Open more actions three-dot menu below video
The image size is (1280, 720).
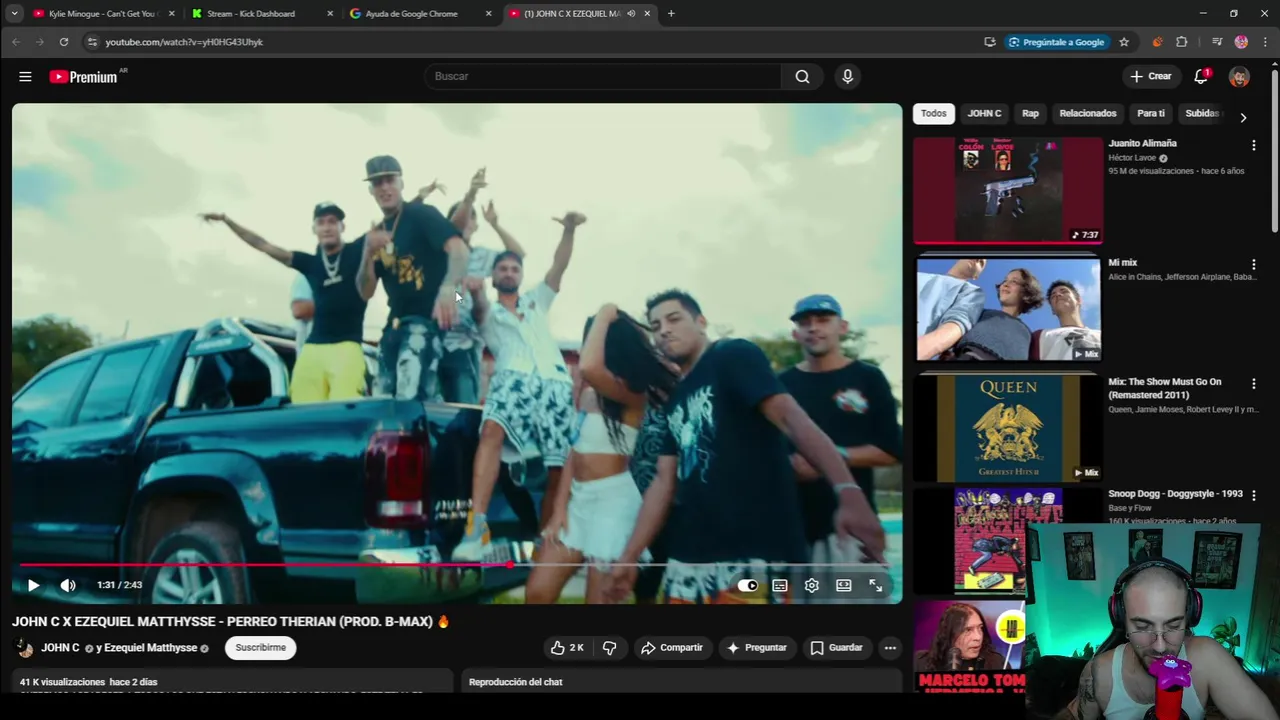tap(890, 648)
